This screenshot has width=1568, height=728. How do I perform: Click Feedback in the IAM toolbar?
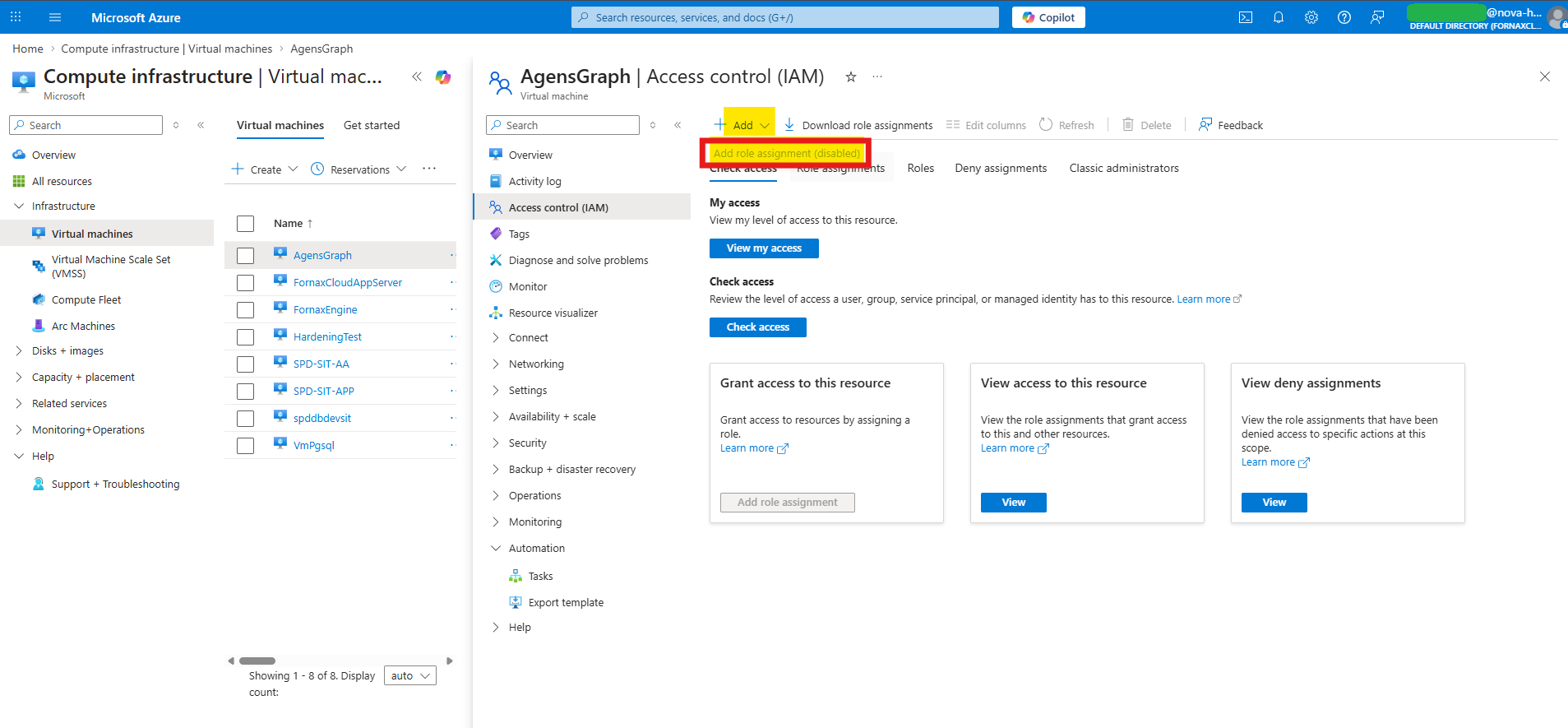click(x=1230, y=125)
